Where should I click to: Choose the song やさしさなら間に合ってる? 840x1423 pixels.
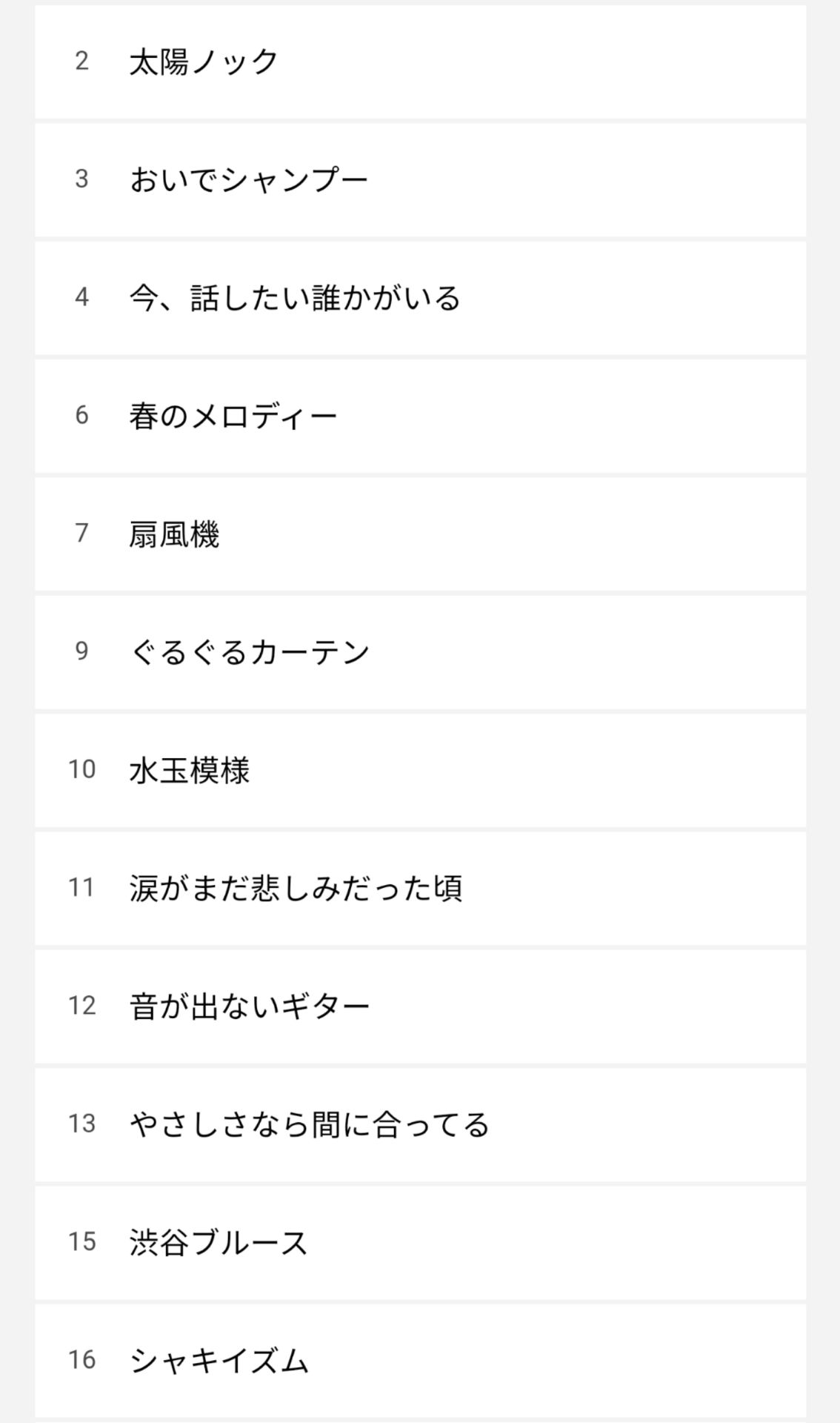(x=310, y=1124)
